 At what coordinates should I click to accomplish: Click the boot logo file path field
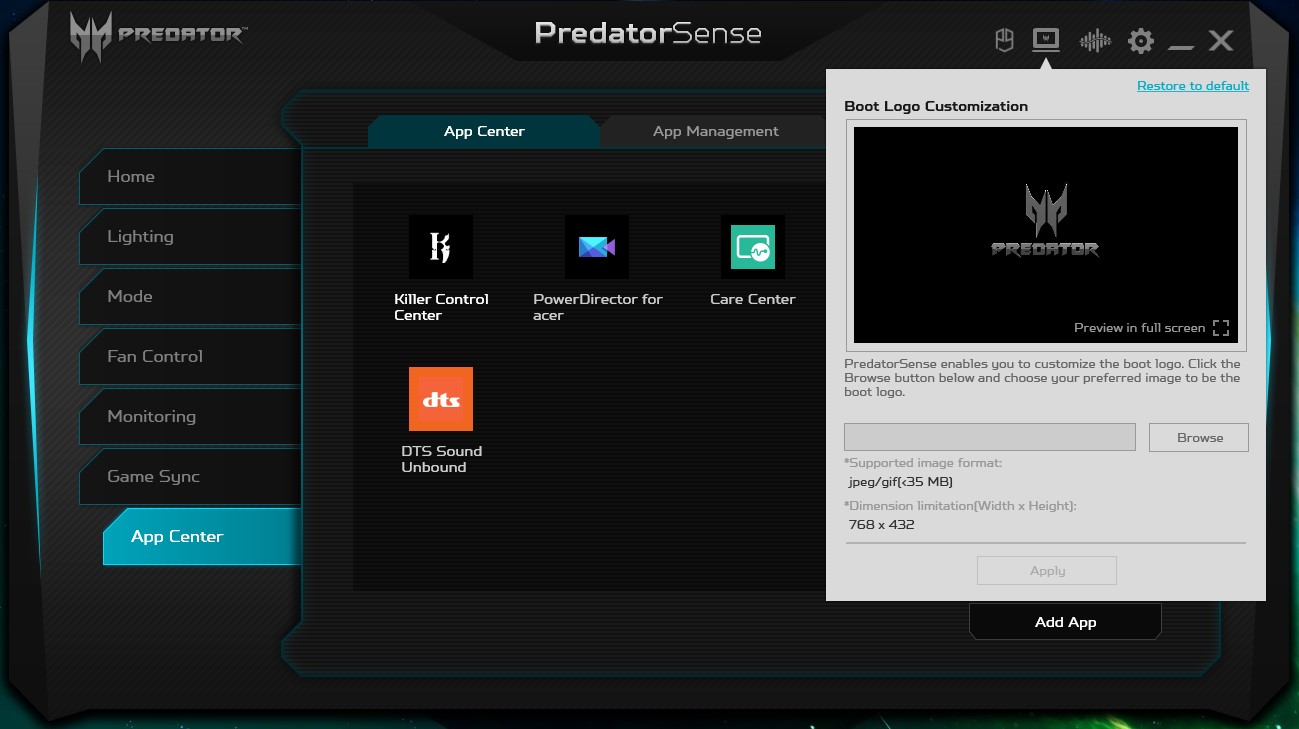tap(989, 437)
